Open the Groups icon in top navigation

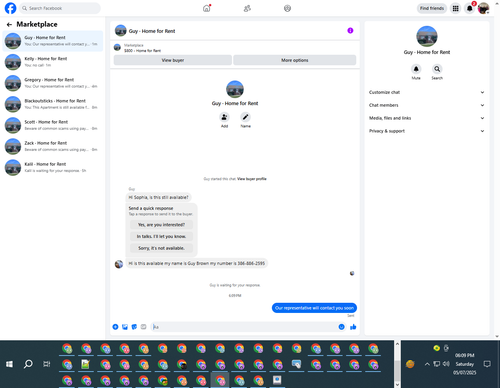(287, 8)
